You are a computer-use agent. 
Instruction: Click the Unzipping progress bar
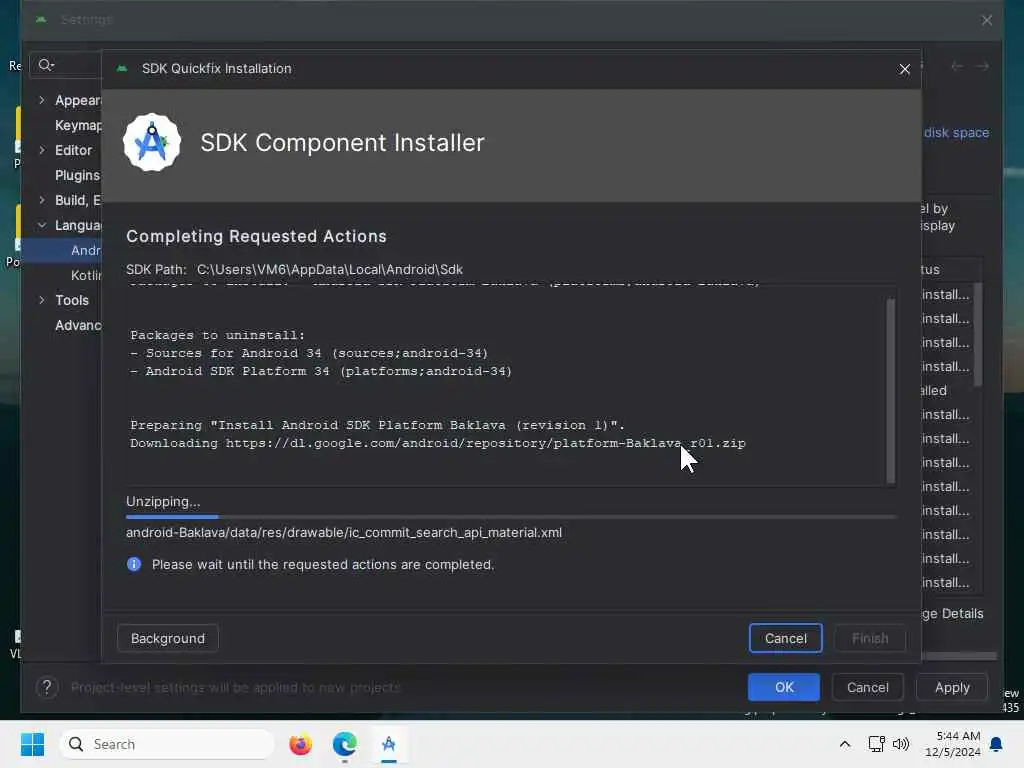click(511, 517)
